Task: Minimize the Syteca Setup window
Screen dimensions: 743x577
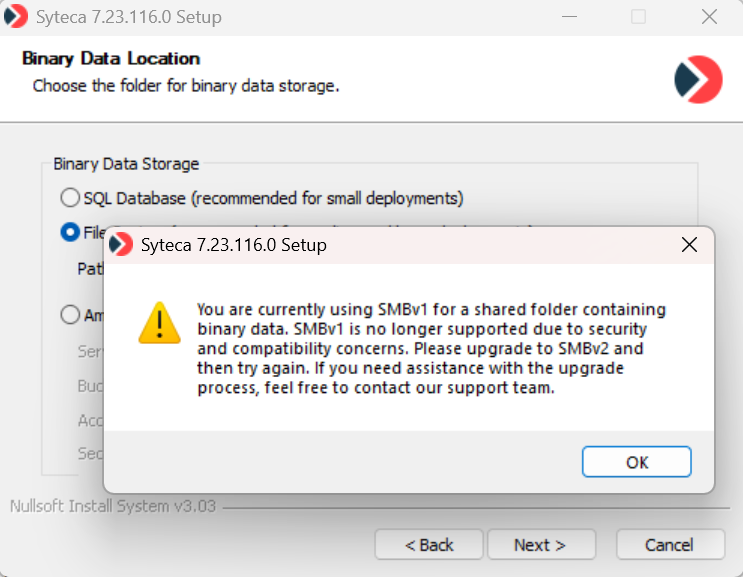Action: pos(569,17)
